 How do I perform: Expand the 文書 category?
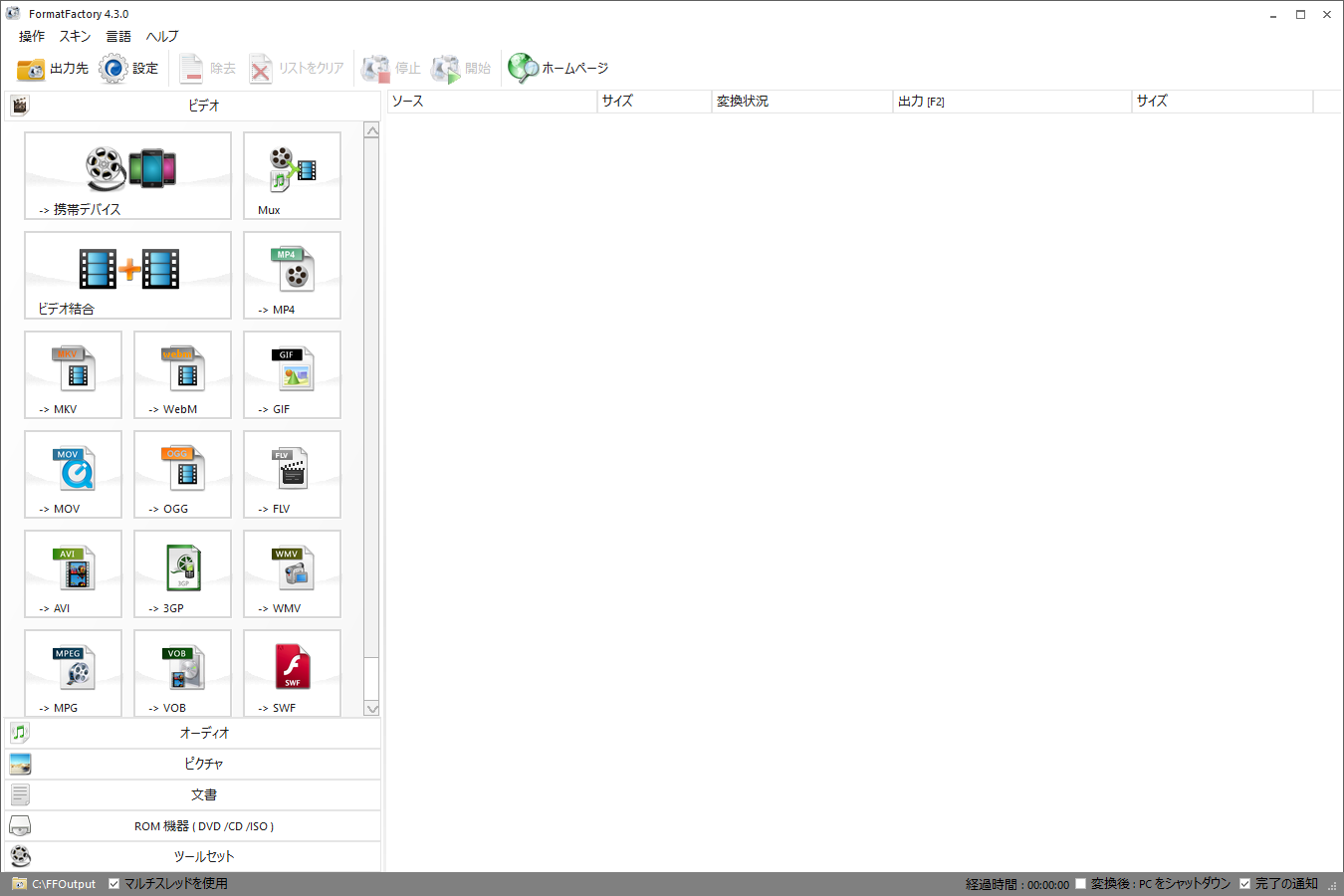click(x=192, y=794)
